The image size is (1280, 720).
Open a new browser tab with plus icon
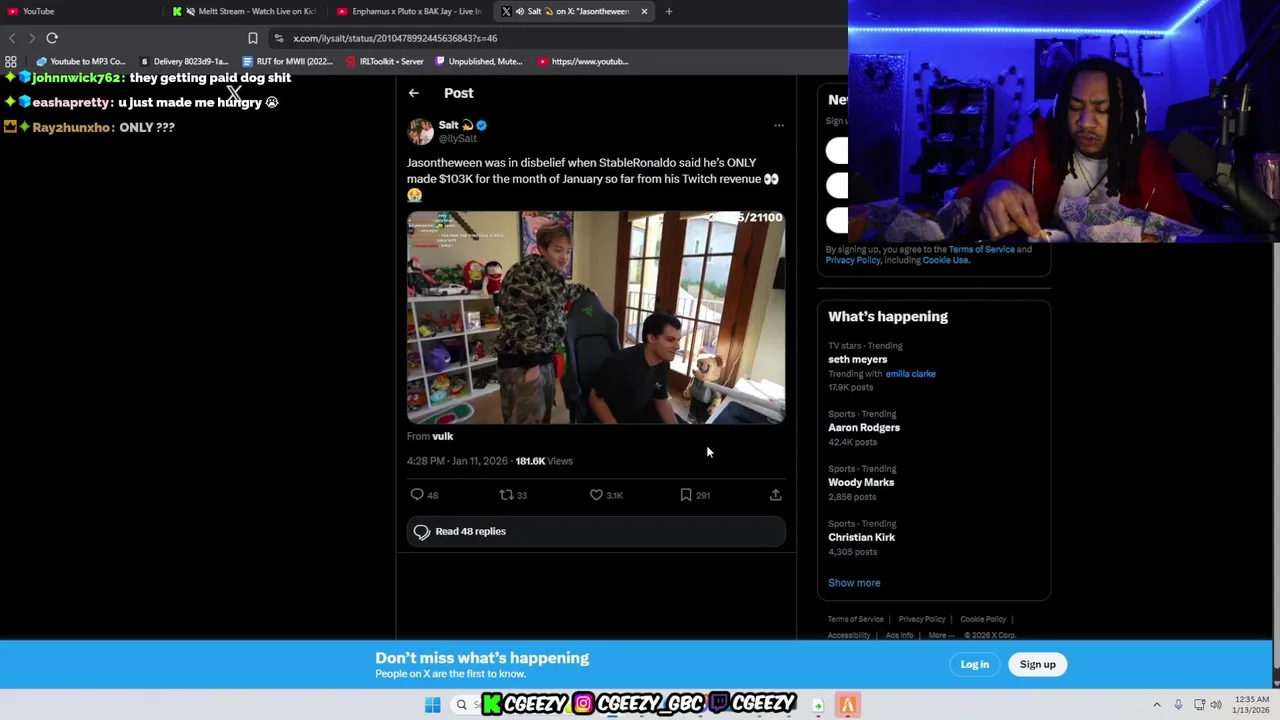coord(669,11)
